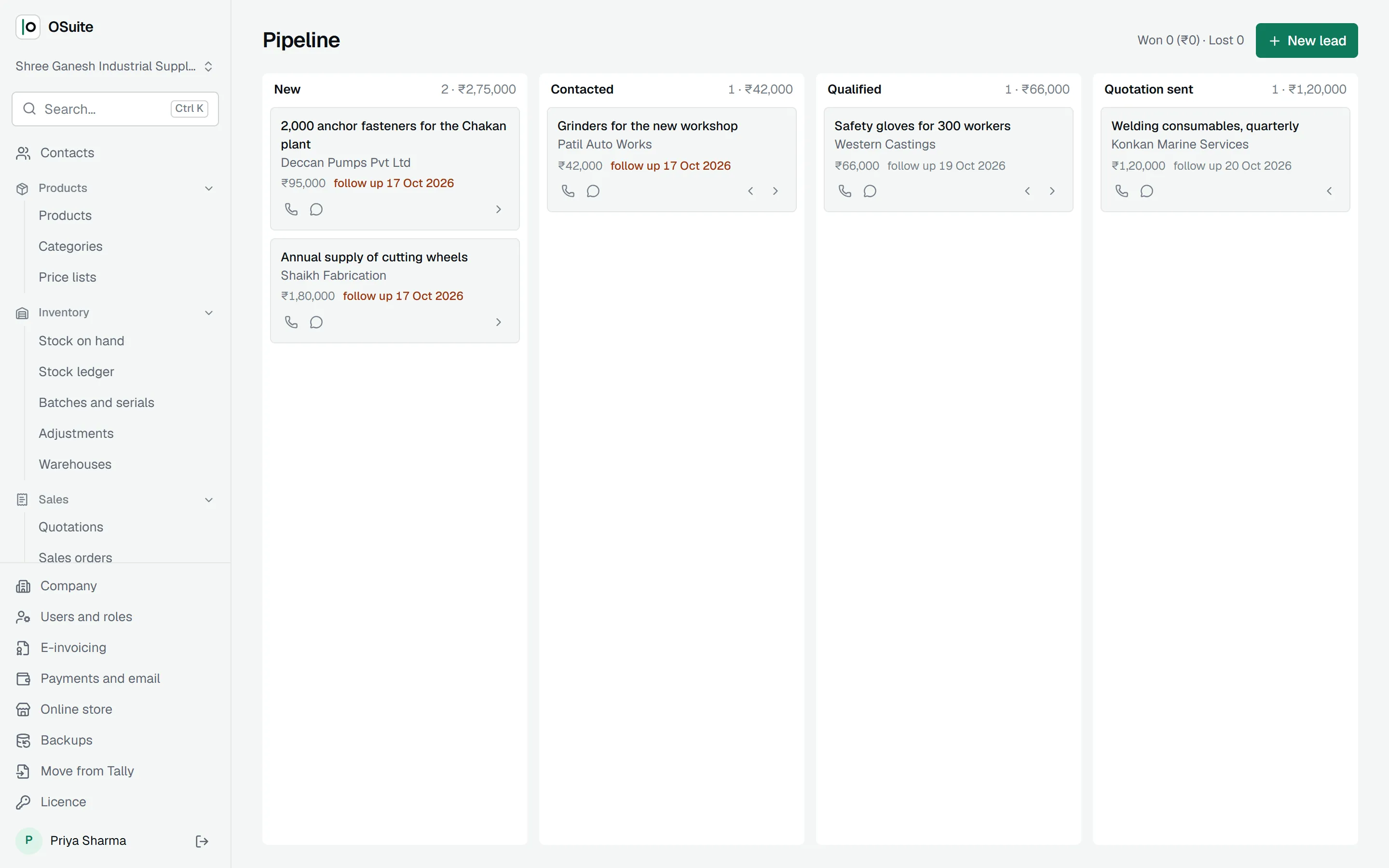Open Online store settings
Screen dimensions: 1389x868
(x=115, y=709)
